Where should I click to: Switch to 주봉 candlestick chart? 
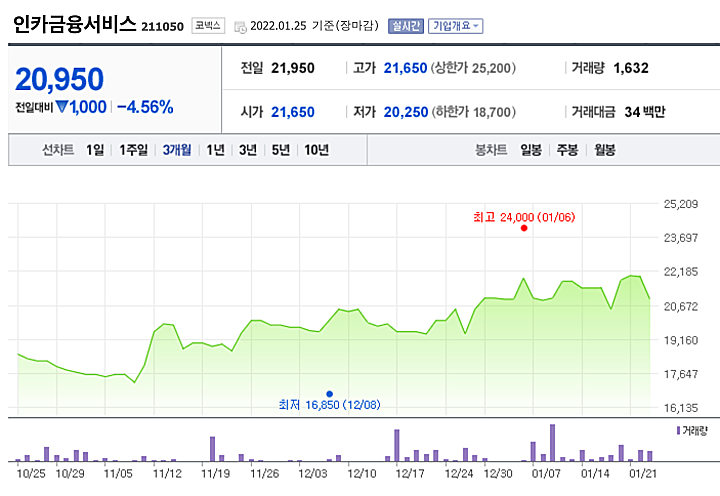(x=568, y=150)
